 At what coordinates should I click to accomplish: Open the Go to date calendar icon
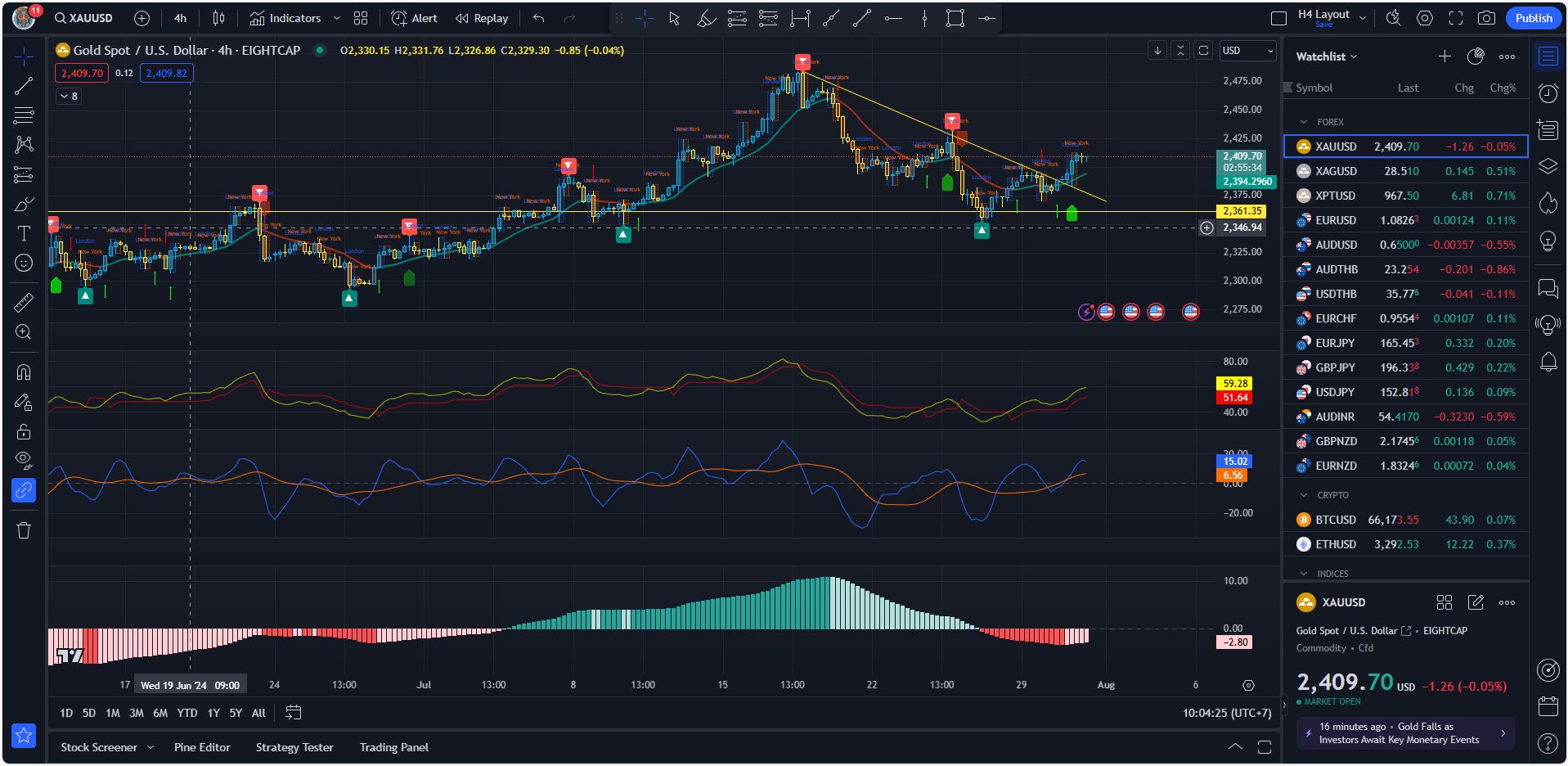click(293, 713)
